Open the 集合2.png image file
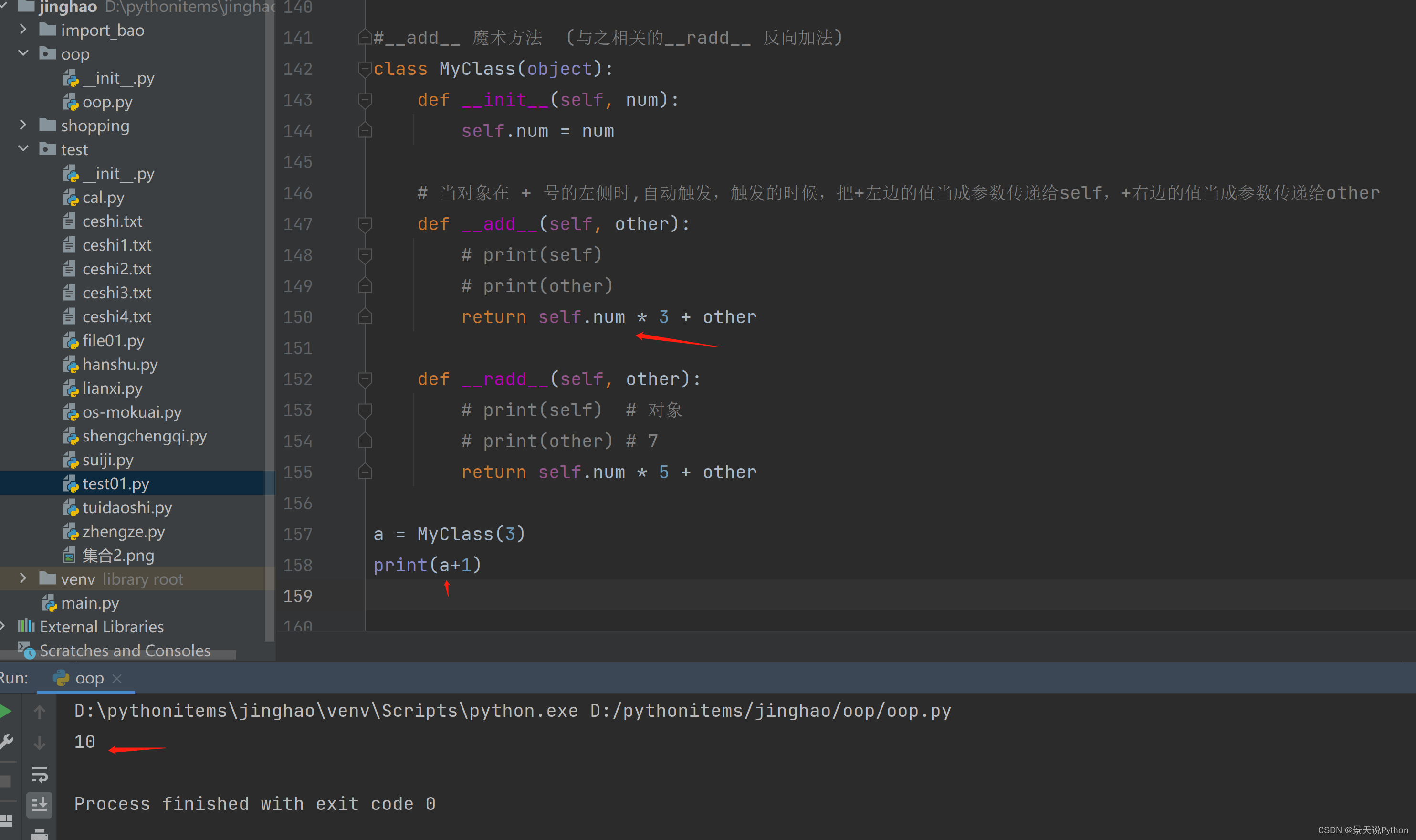The image size is (1416, 840). click(x=118, y=555)
